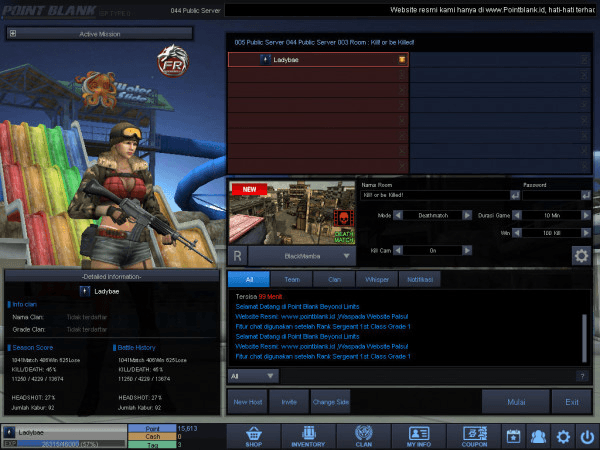
Task: Click the Point balance label
Action: [152, 429]
